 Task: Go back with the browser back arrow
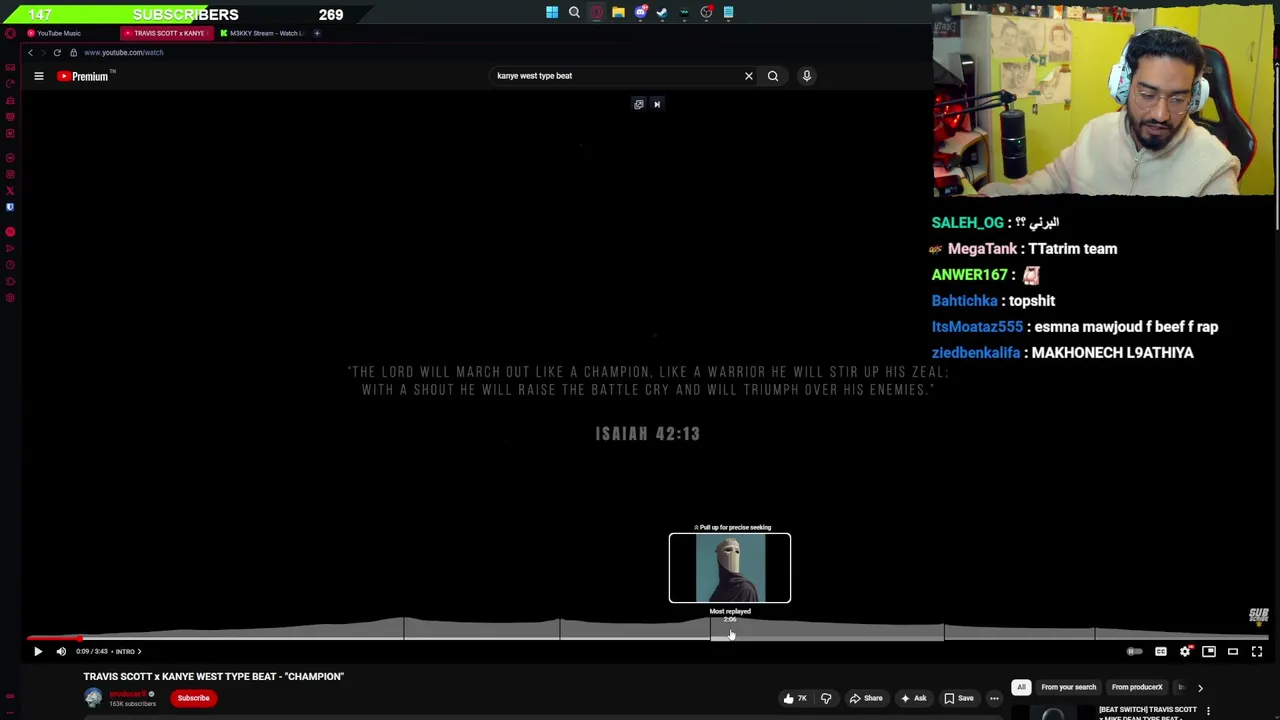pos(30,52)
